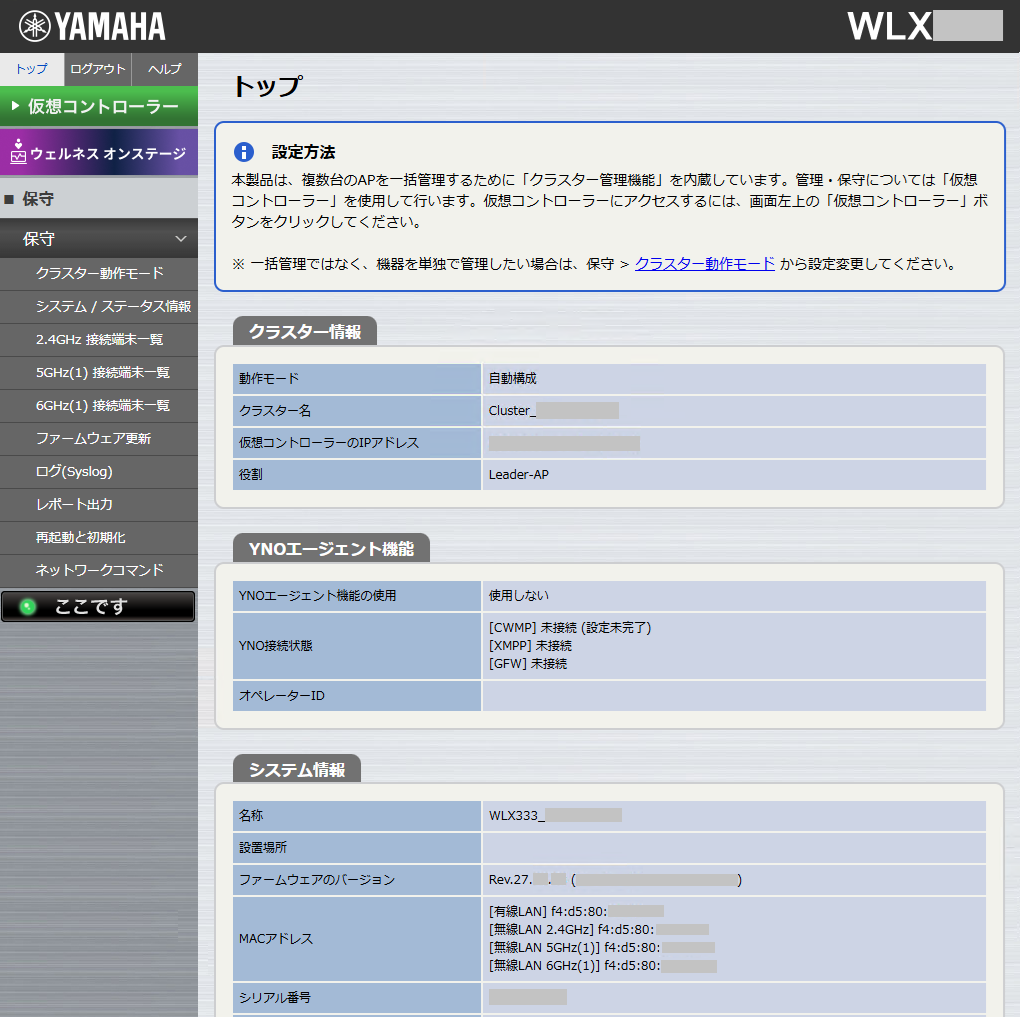
Task: Click the システム情報 section header
Action: 297,770
